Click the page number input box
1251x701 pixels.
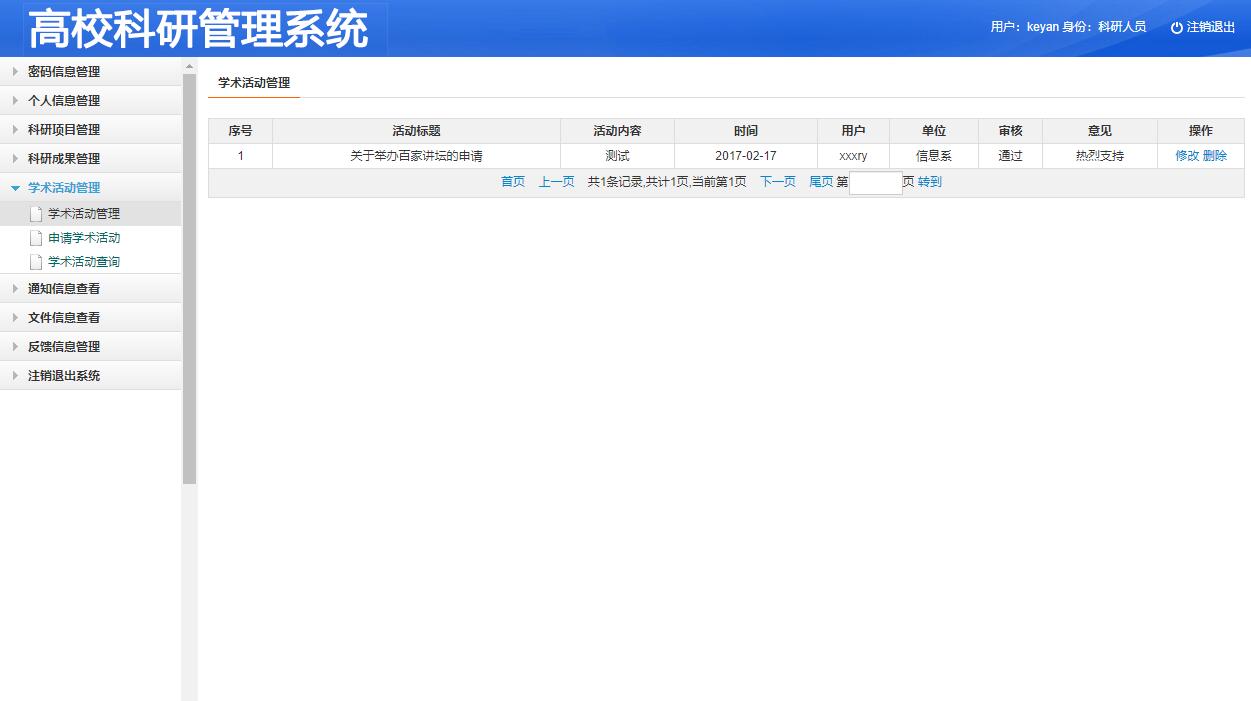click(874, 182)
